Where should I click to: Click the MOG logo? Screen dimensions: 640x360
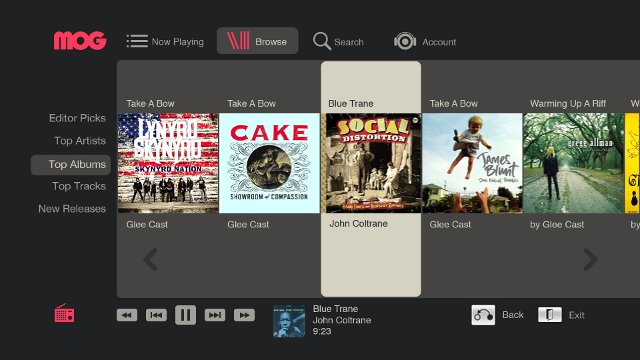coord(80,41)
